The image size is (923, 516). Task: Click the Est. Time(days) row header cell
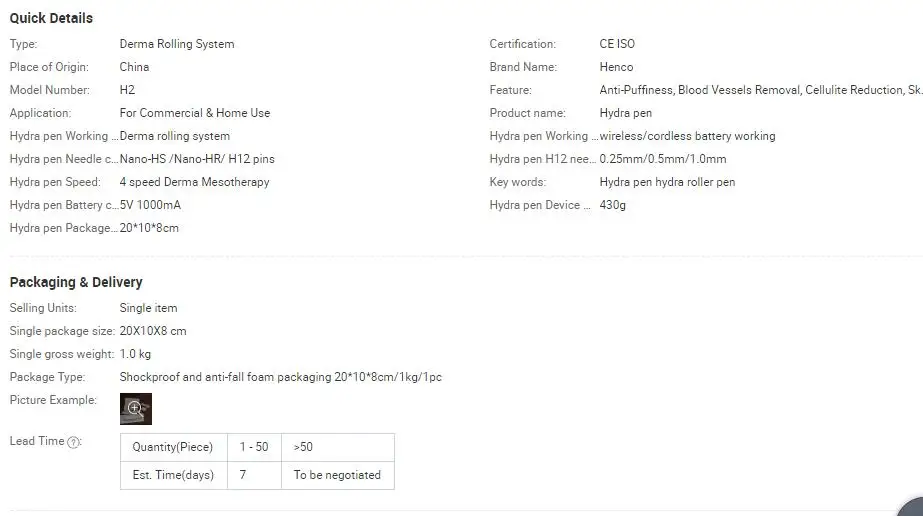pyautogui.click(x=173, y=475)
